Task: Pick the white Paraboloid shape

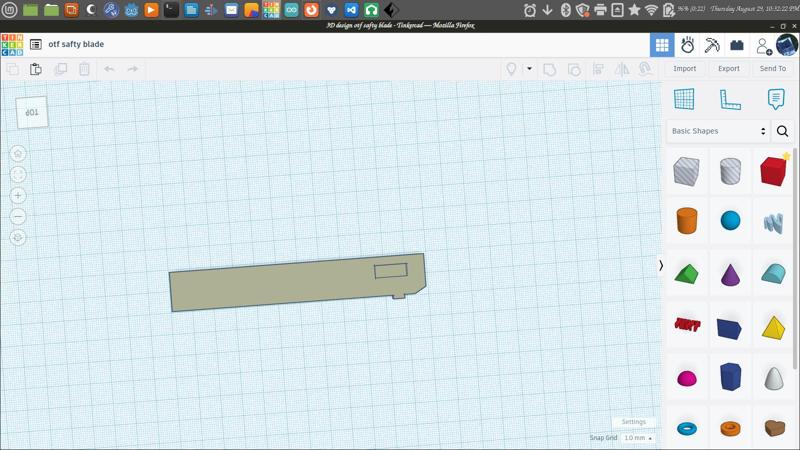Action: tap(773, 378)
